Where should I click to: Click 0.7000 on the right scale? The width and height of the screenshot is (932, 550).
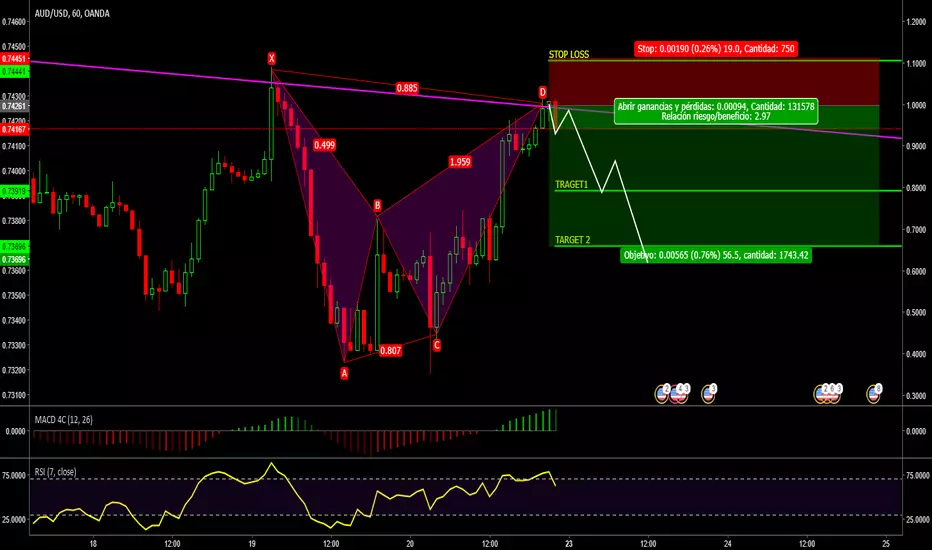pos(916,230)
